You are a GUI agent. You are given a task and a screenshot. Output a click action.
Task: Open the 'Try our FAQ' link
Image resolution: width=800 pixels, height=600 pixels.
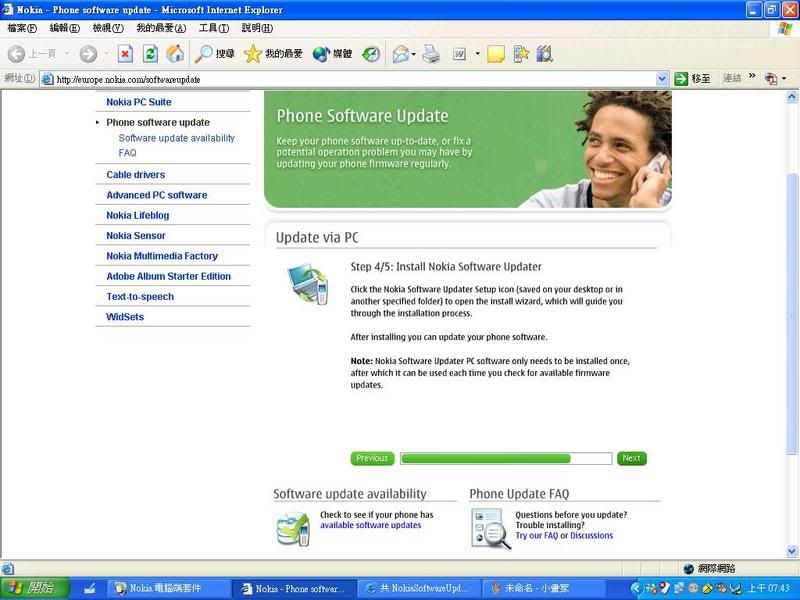tap(537, 535)
